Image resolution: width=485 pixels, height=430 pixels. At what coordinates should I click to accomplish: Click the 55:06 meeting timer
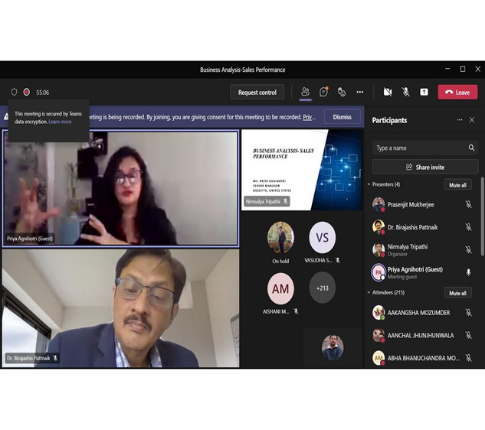(43, 92)
